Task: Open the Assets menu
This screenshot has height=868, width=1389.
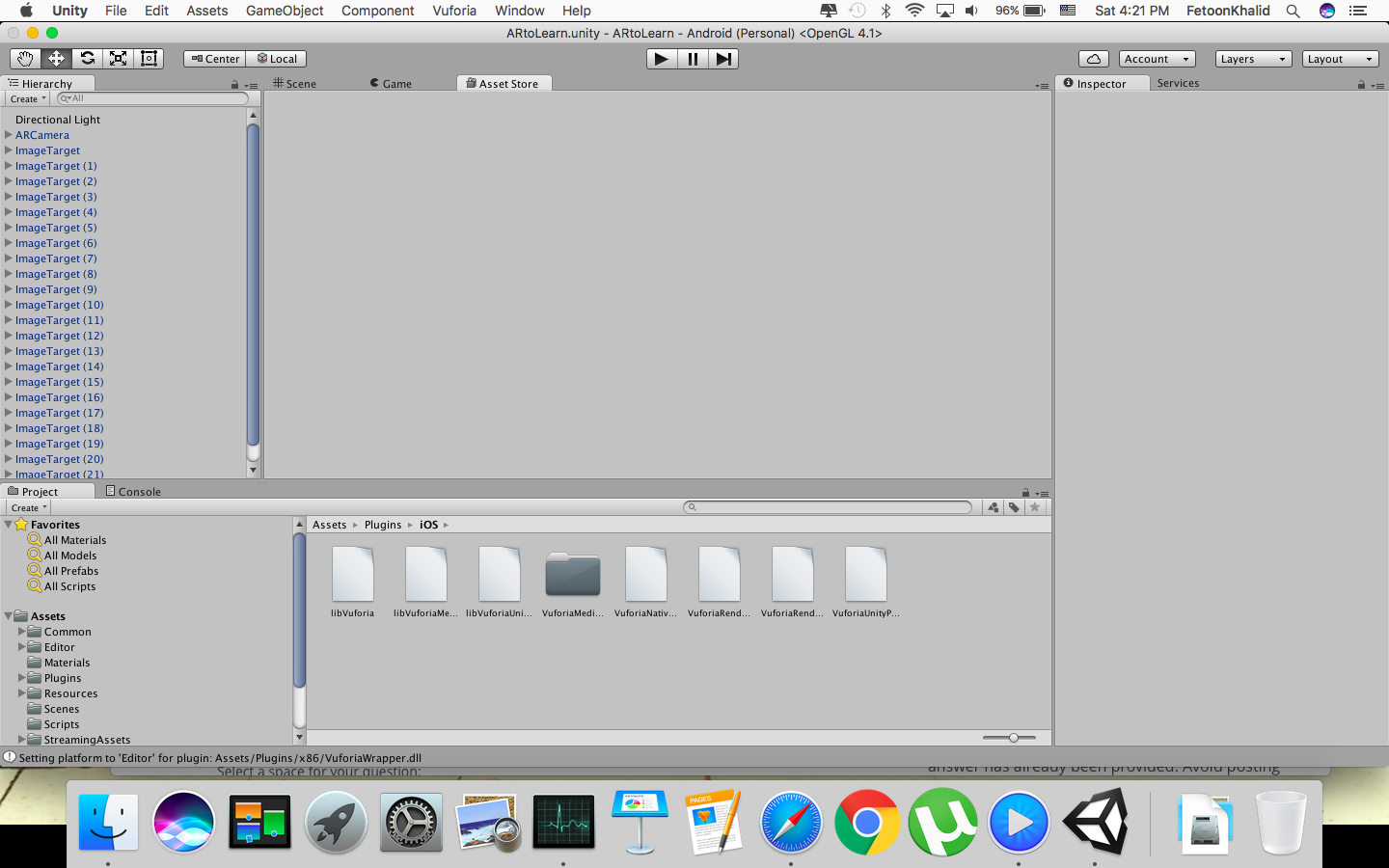Action: click(207, 11)
